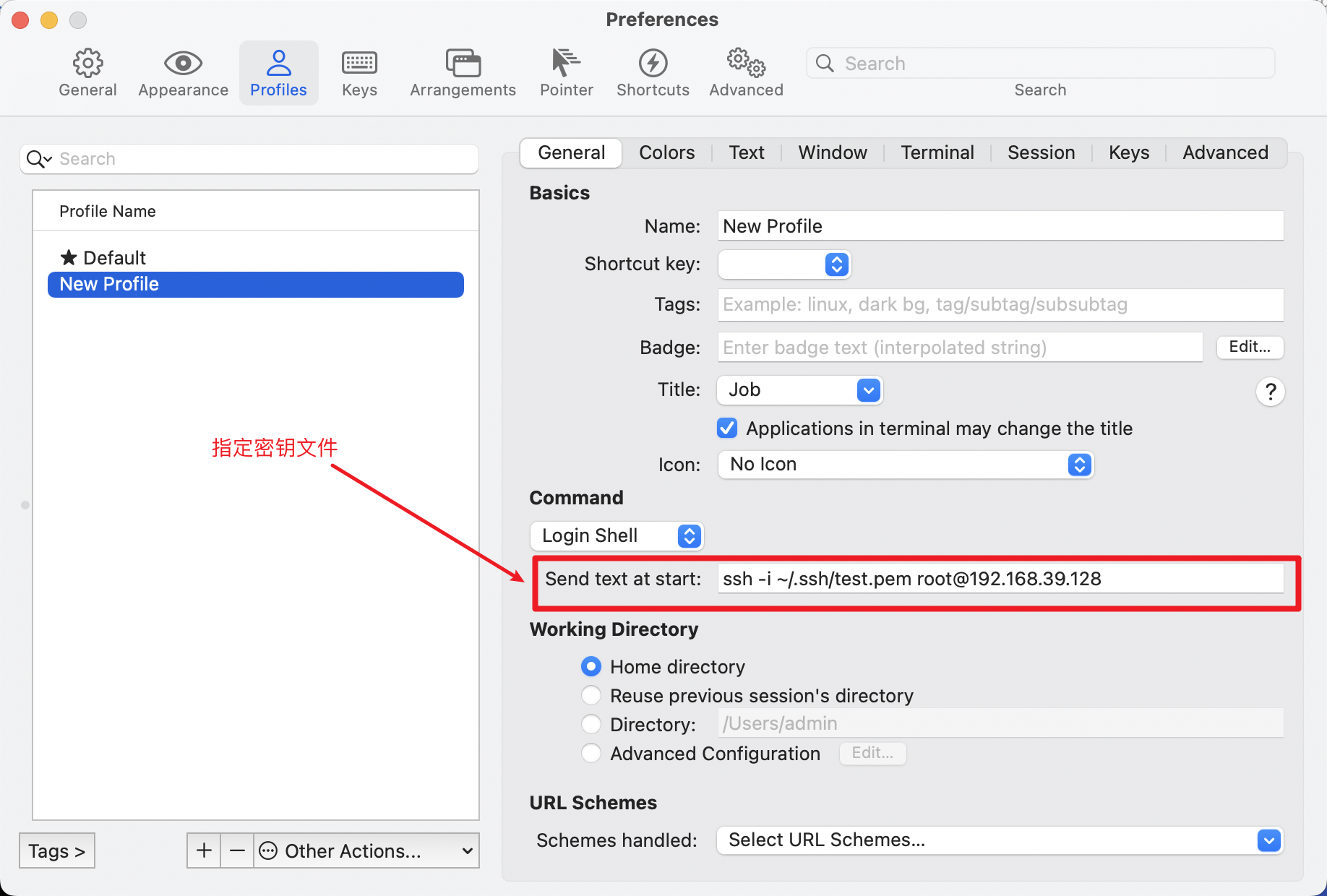The width and height of the screenshot is (1327, 896).
Task: Click the Tags input field
Action: point(1000,304)
